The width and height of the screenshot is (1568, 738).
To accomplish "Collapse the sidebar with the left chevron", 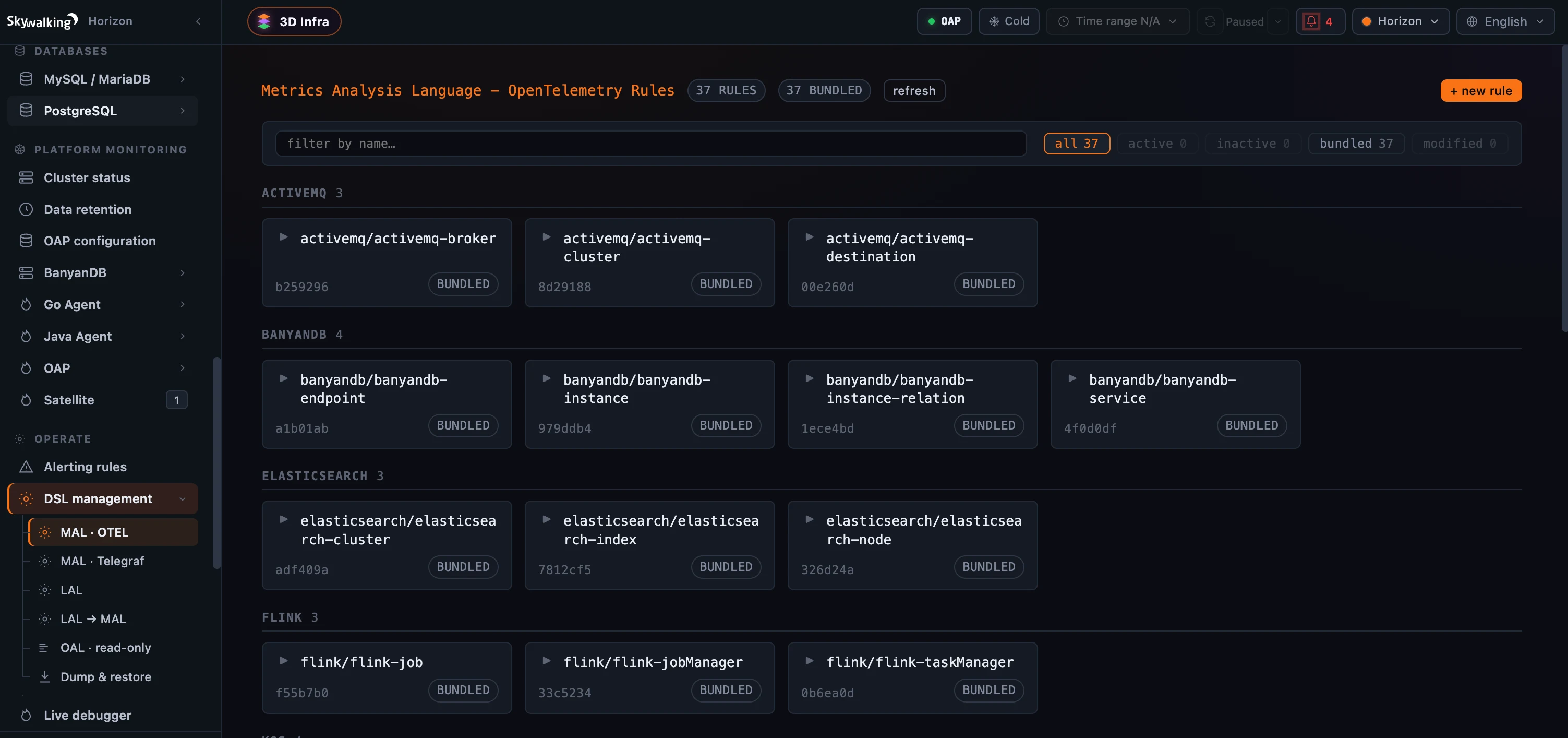I will pos(198,21).
